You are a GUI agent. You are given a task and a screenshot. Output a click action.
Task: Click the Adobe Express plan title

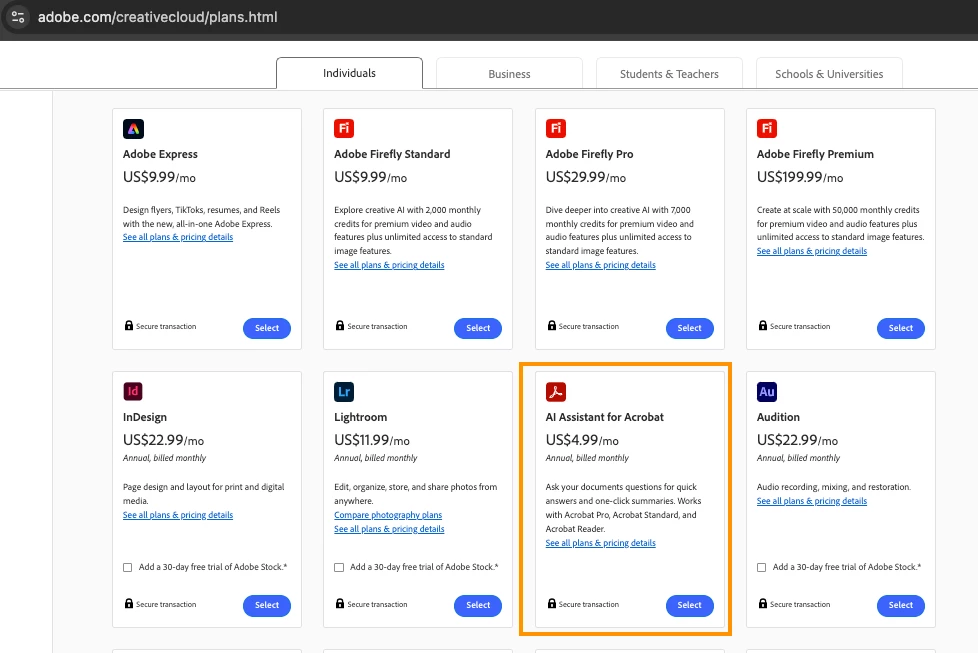click(x=160, y=154)
